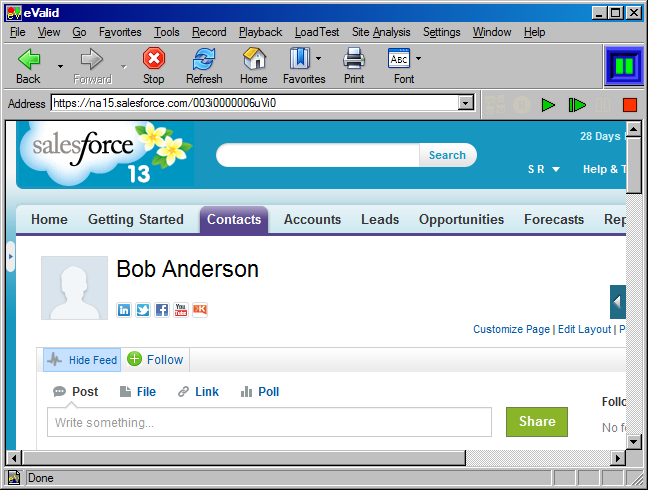Viewport: 648px width, 490px height.
Task: Open Bob Anderson's Klout icon
Action: 200,309
